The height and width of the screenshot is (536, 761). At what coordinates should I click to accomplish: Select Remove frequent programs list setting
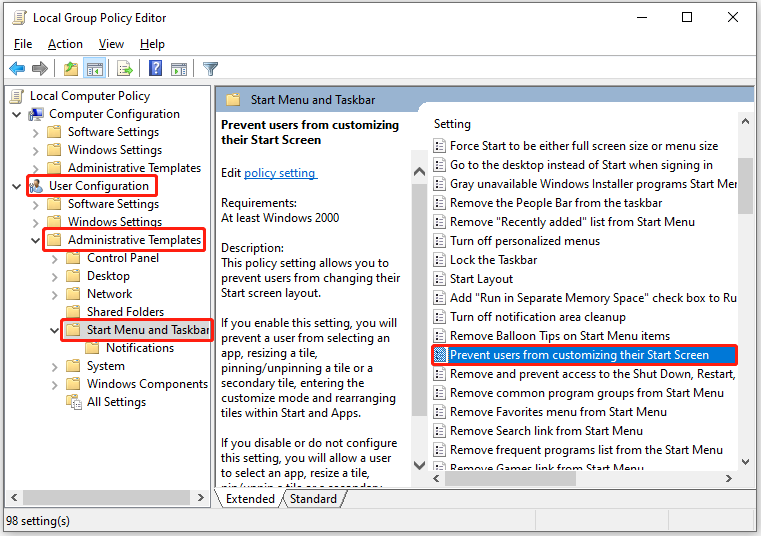[x=586, y=450]
